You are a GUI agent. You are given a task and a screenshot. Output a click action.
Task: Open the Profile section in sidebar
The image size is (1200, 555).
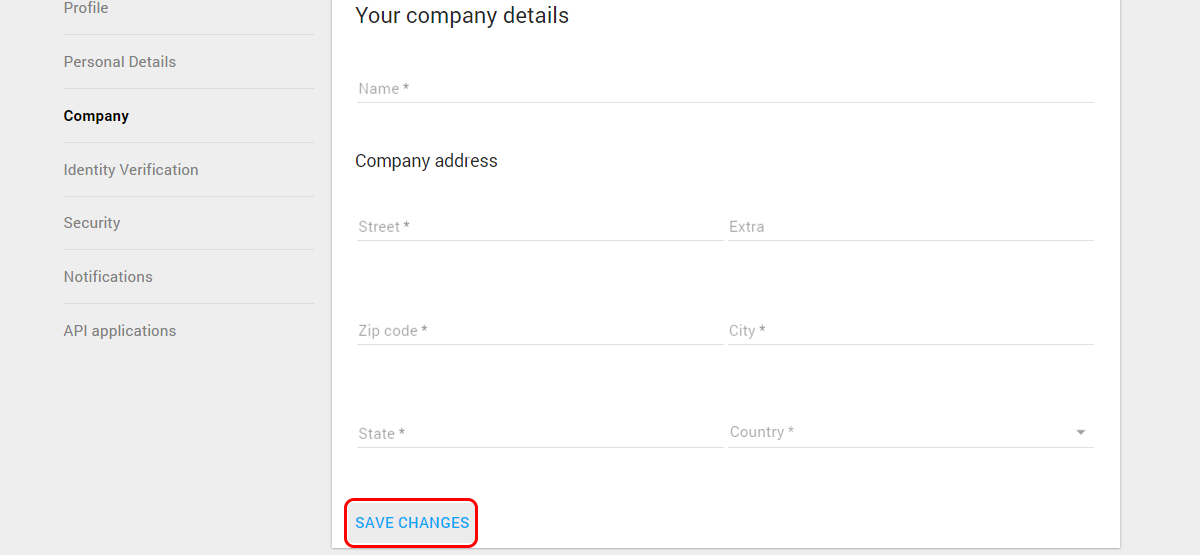tap(86, 8)
